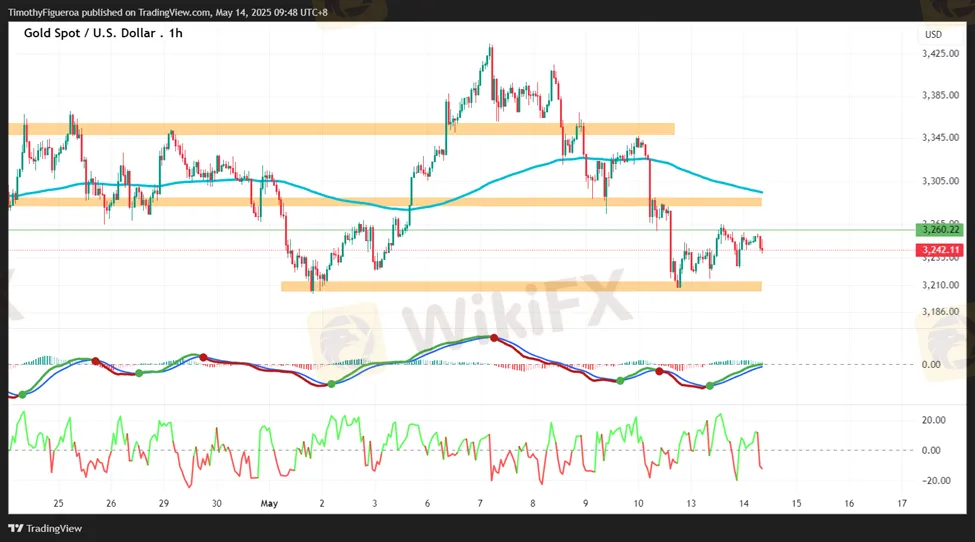Click the red 3,242.11 current price tag

940,250
